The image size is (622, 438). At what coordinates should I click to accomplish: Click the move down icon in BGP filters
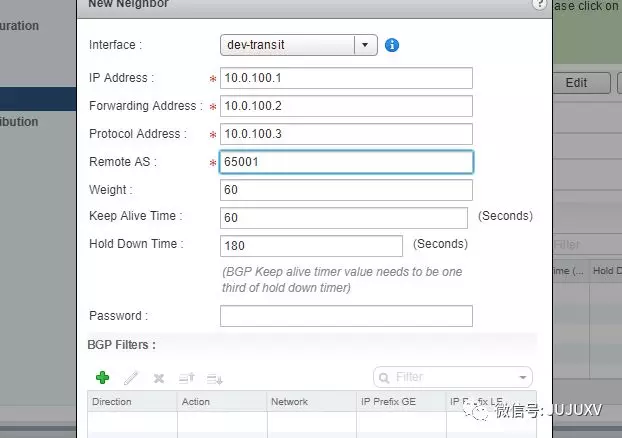pyautogui.click(x=215, y=379)
